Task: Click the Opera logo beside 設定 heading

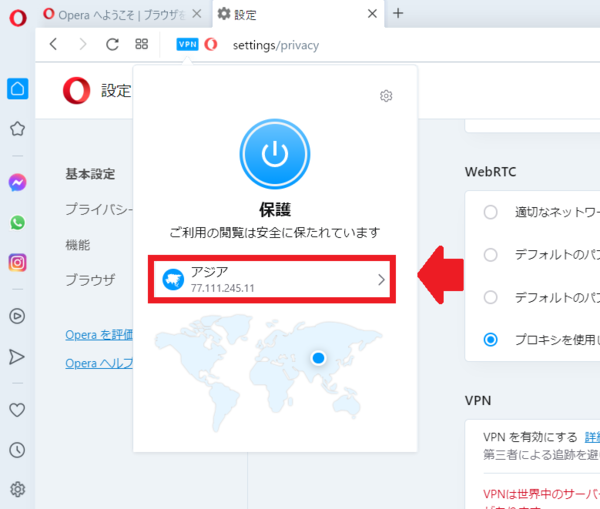Action: pyautogui.click(x=77, y=91)
